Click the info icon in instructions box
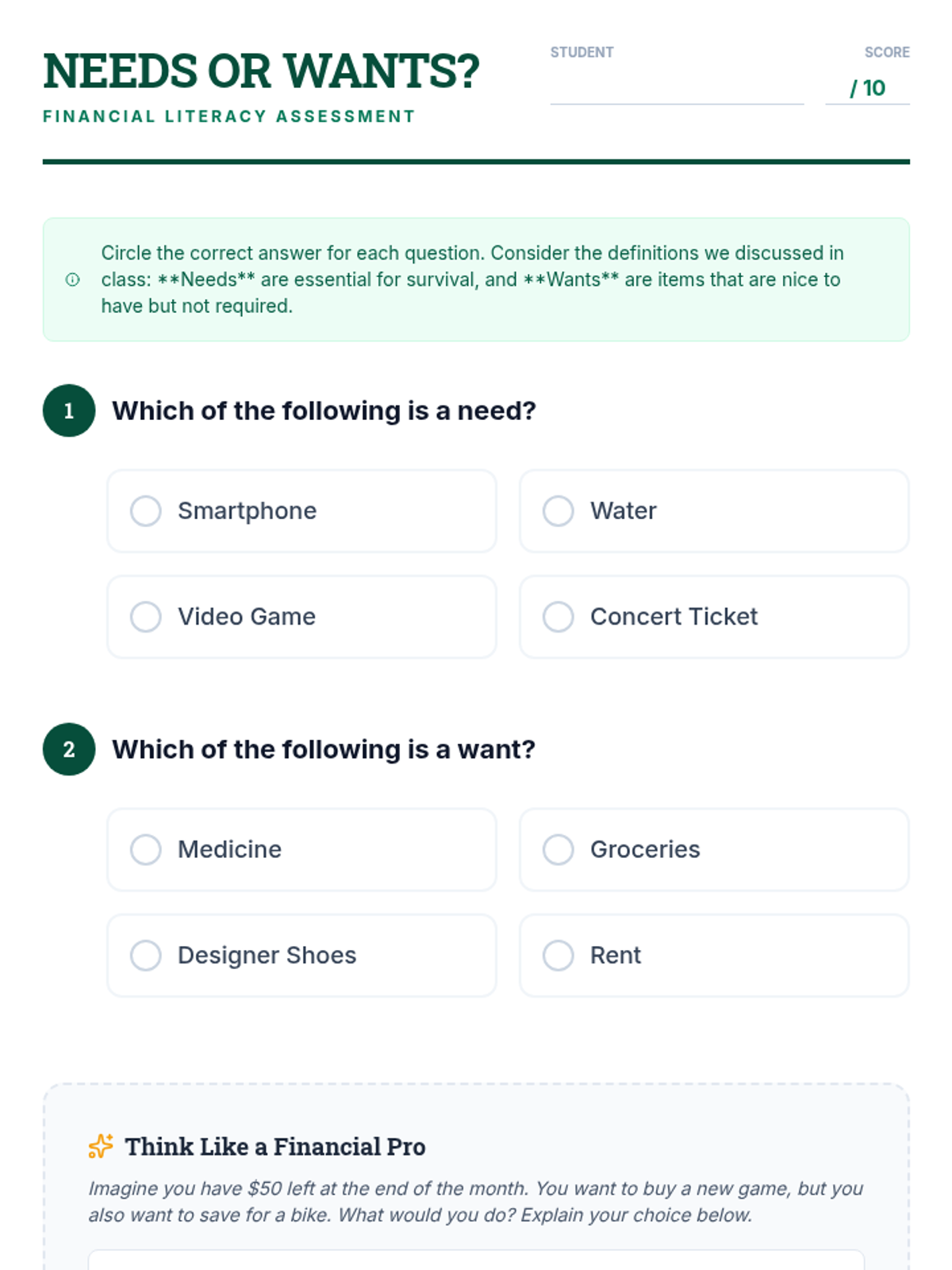 72,279
